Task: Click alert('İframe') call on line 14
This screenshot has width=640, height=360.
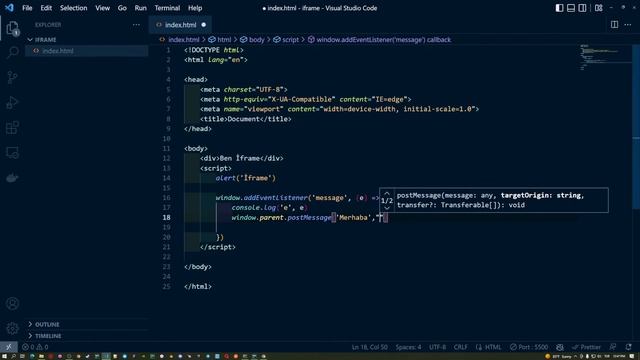Action: tap(246, 178)
